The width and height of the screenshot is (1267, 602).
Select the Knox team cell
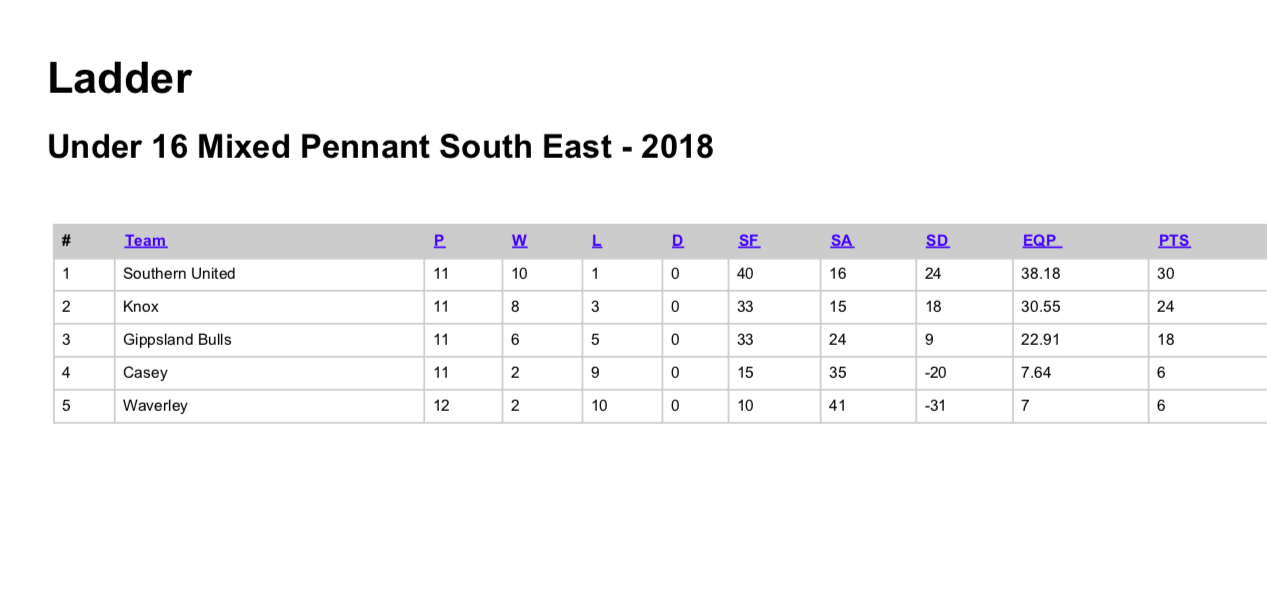click(x=269, y=307)
